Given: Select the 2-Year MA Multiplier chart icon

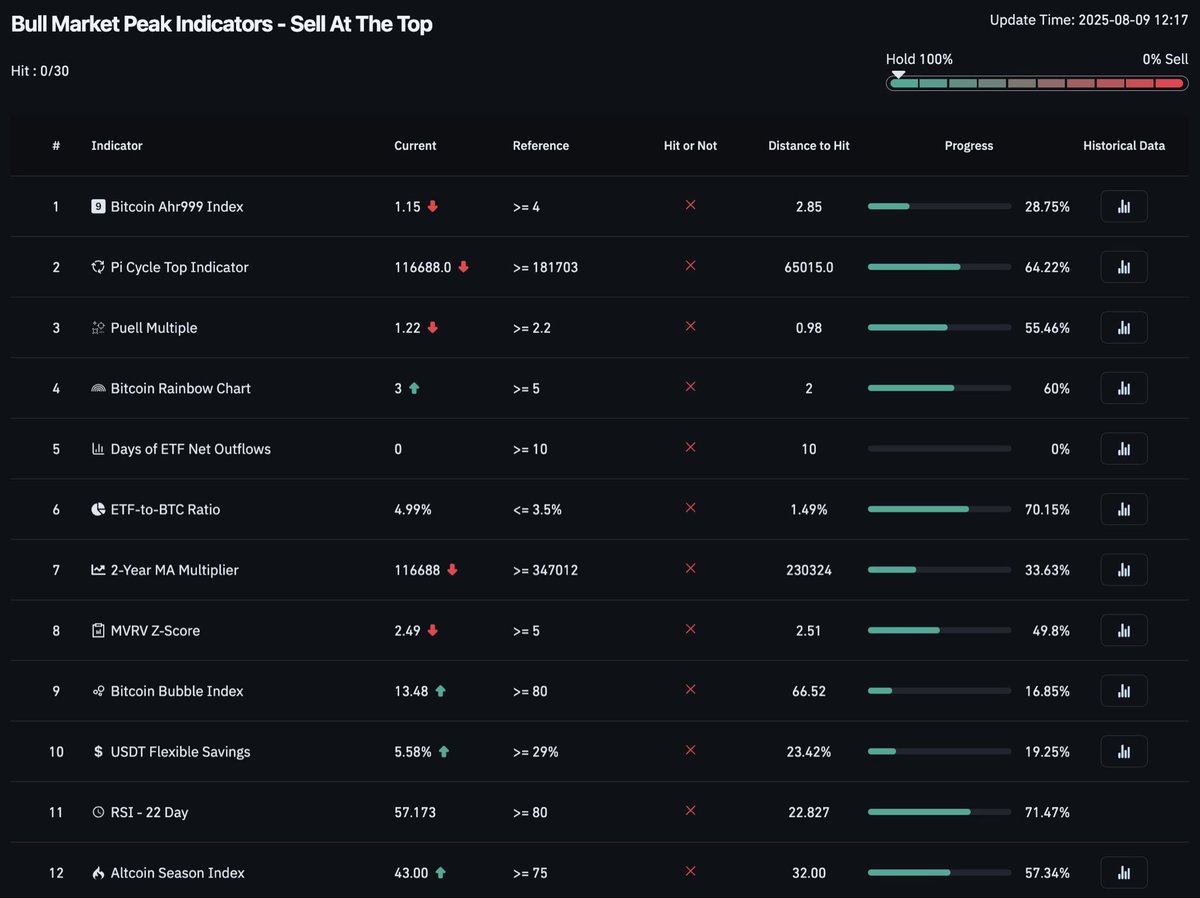Looking at the screenshot, I should [97, 570].
